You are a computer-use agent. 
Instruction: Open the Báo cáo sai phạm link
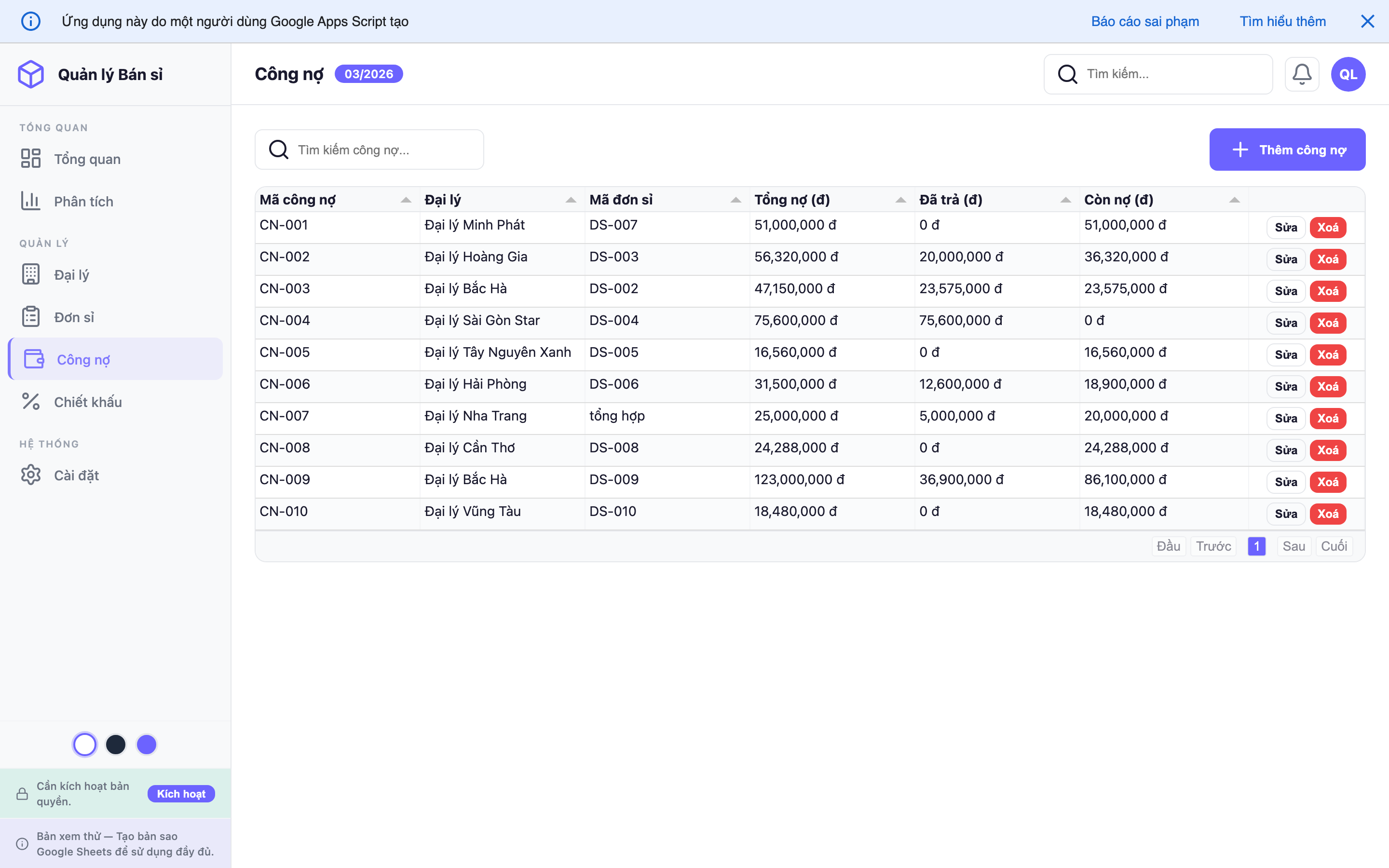(1144, 21)
